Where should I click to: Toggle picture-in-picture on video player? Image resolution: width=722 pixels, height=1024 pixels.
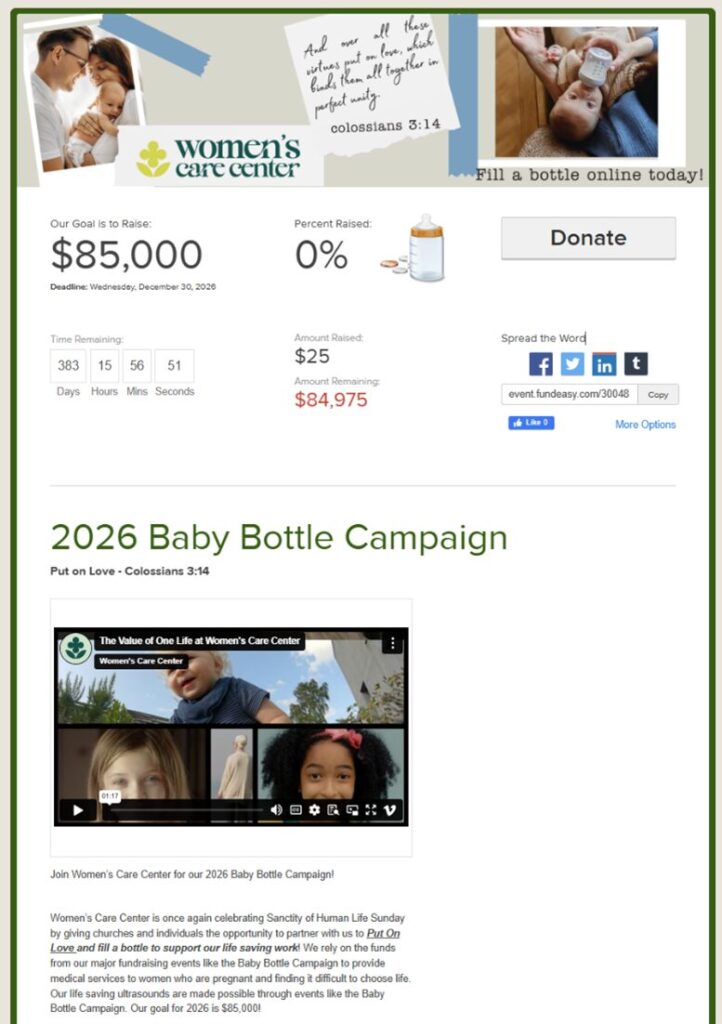[352, 810]
